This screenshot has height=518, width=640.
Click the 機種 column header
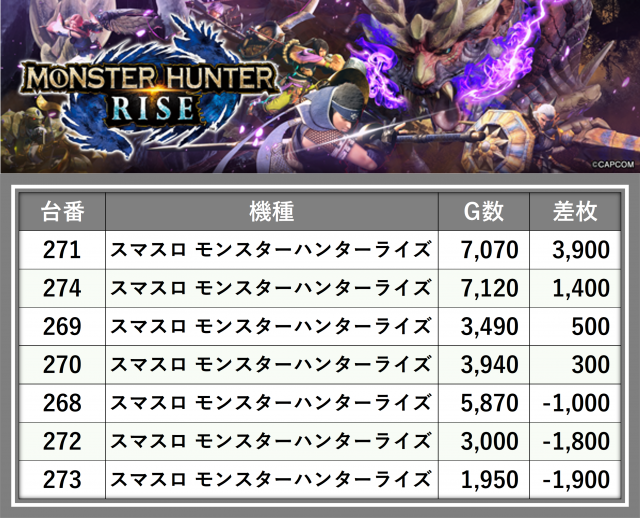[x=271, y=211]
